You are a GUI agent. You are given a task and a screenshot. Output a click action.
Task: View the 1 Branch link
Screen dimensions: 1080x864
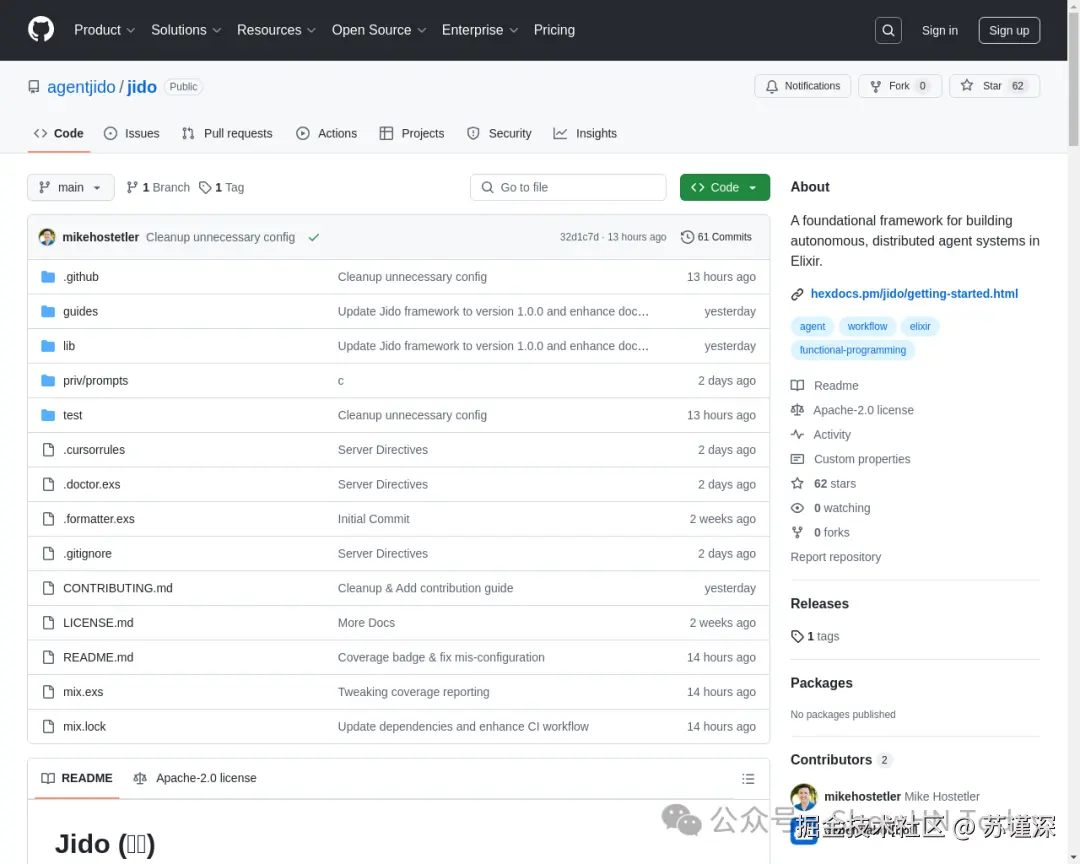point(158,187)
